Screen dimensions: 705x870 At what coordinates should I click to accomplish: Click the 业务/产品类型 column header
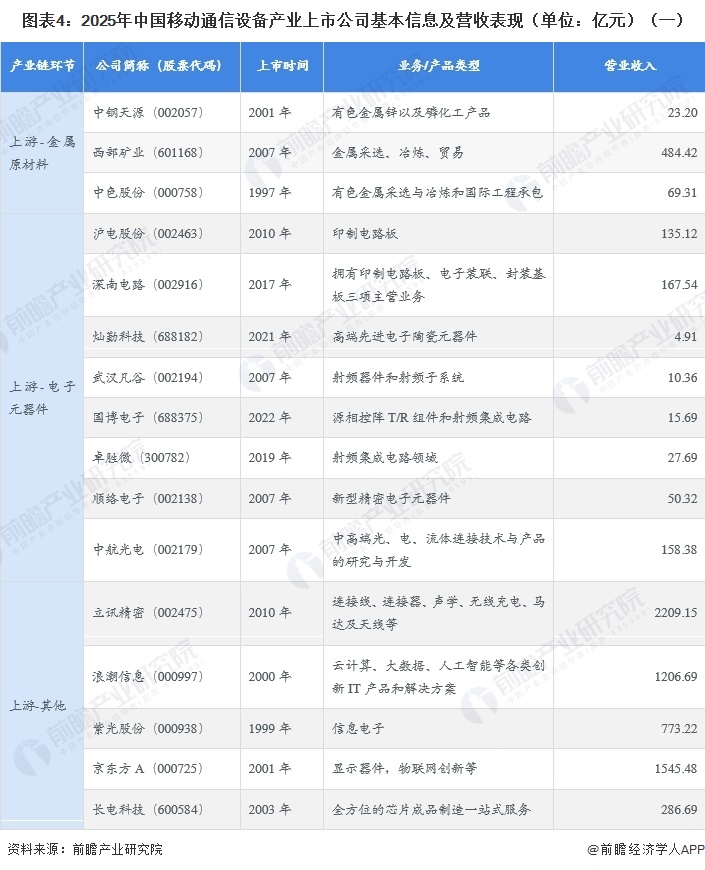point(438,66)
